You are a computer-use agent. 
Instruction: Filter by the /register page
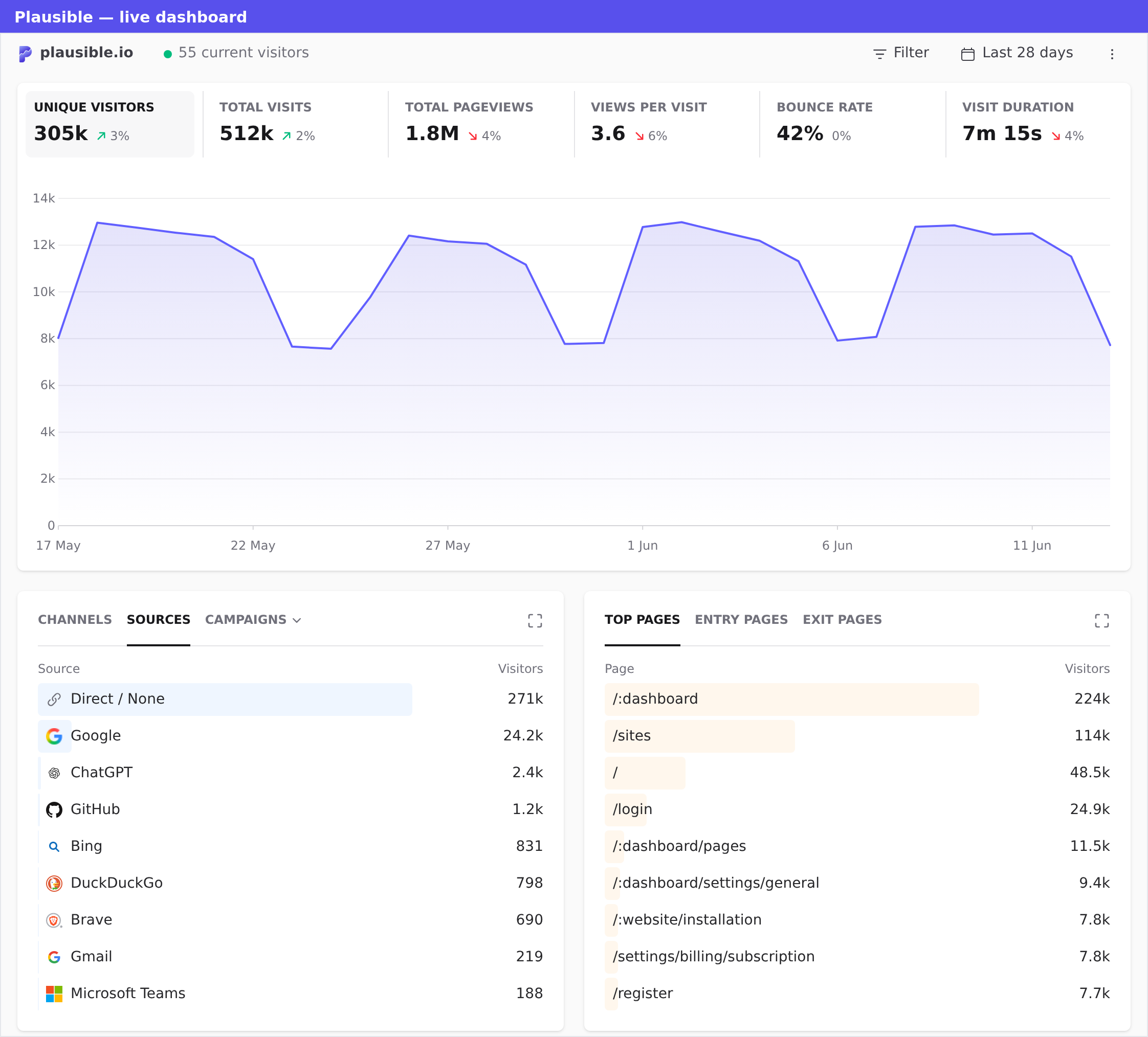coord(857,994)
